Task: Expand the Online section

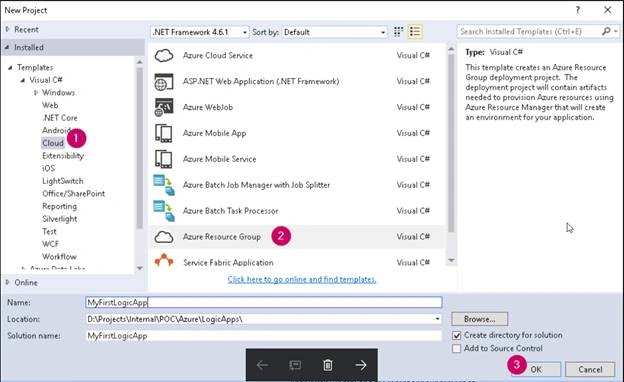Action: pyautogui.click(x=8, y=283)
